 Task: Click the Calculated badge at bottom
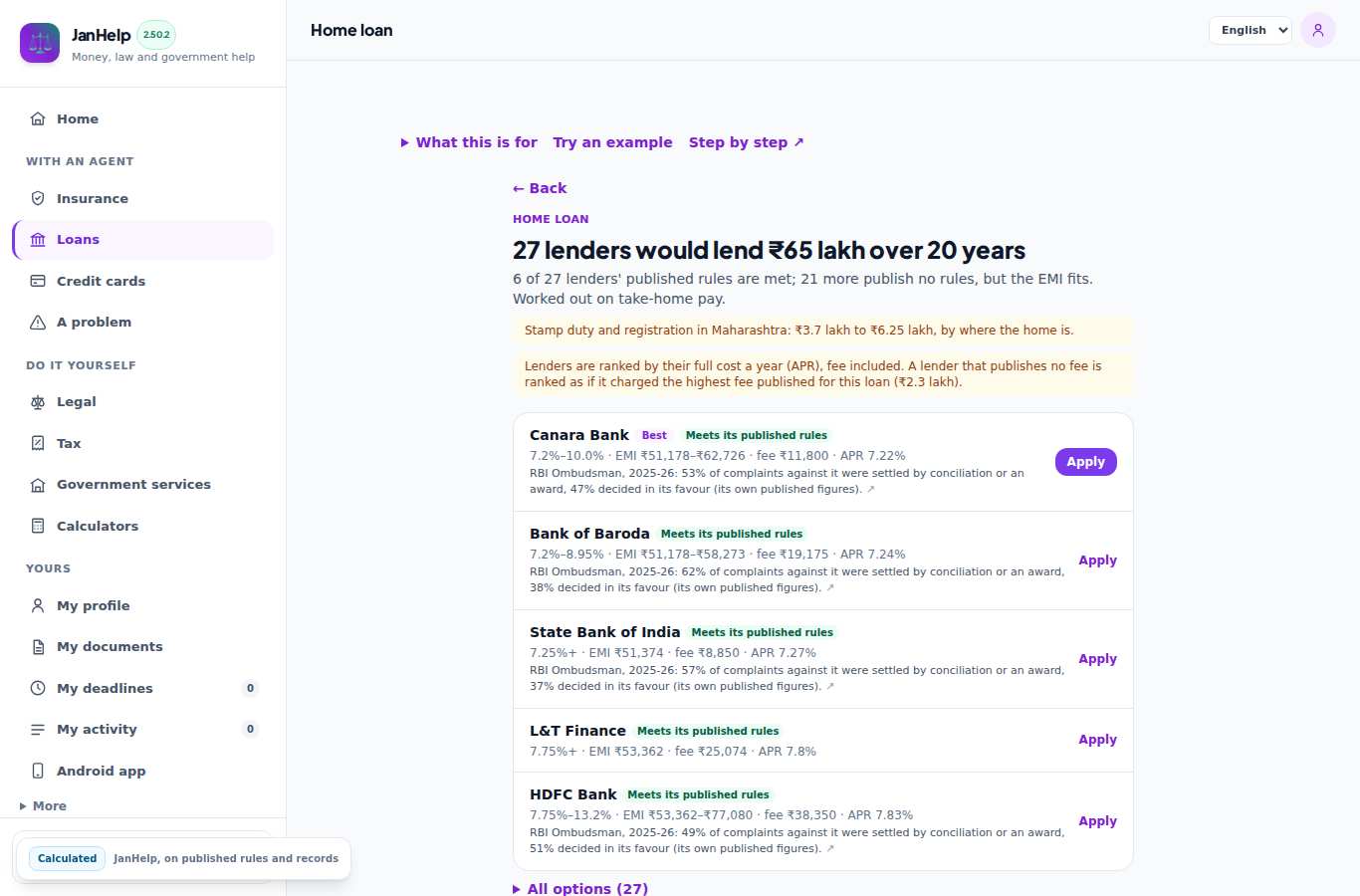68,858
